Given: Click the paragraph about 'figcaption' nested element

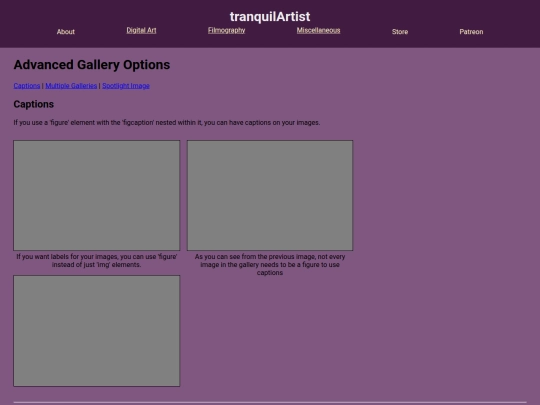Looking at the screenshot, I should click(167, 123).
